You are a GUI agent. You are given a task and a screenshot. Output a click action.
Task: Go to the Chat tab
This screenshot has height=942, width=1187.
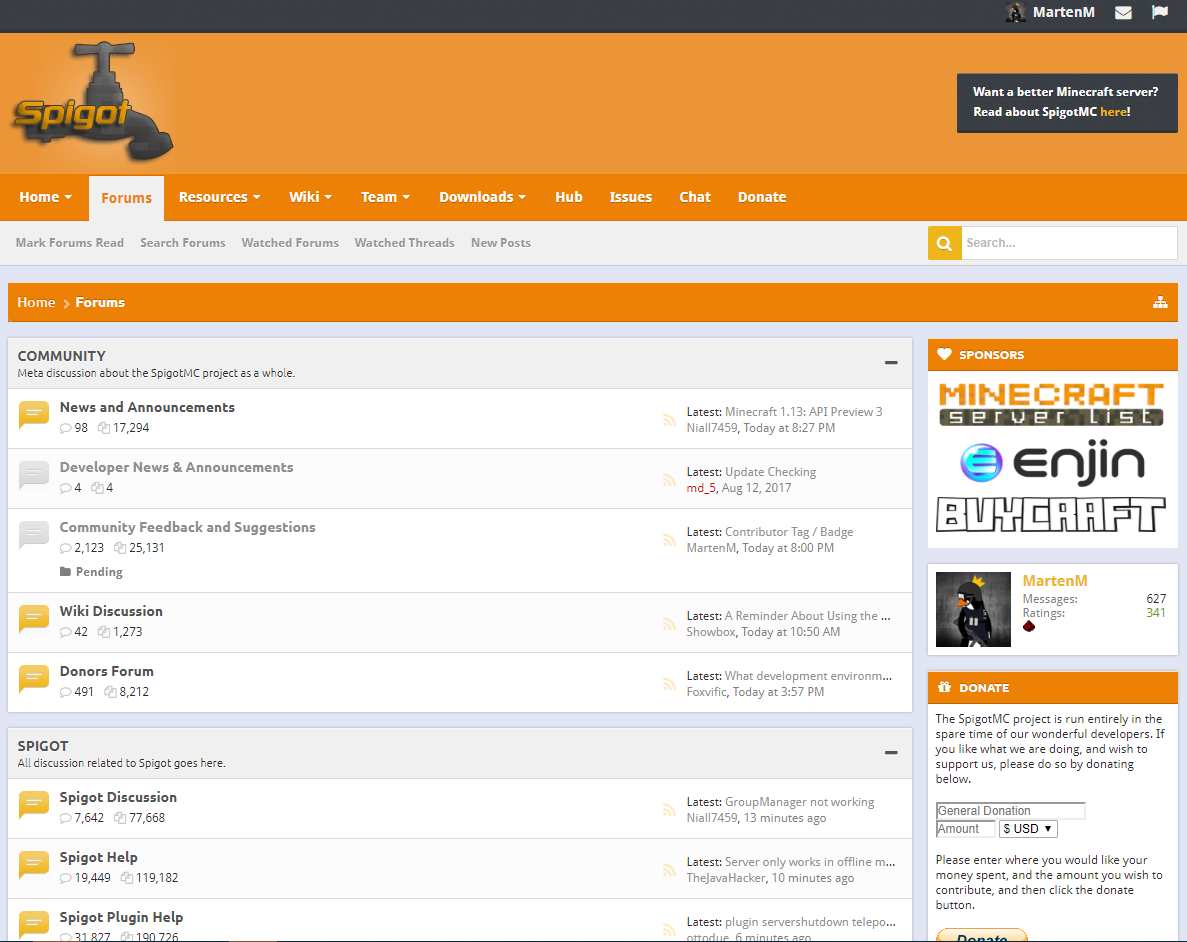[694, 197]
